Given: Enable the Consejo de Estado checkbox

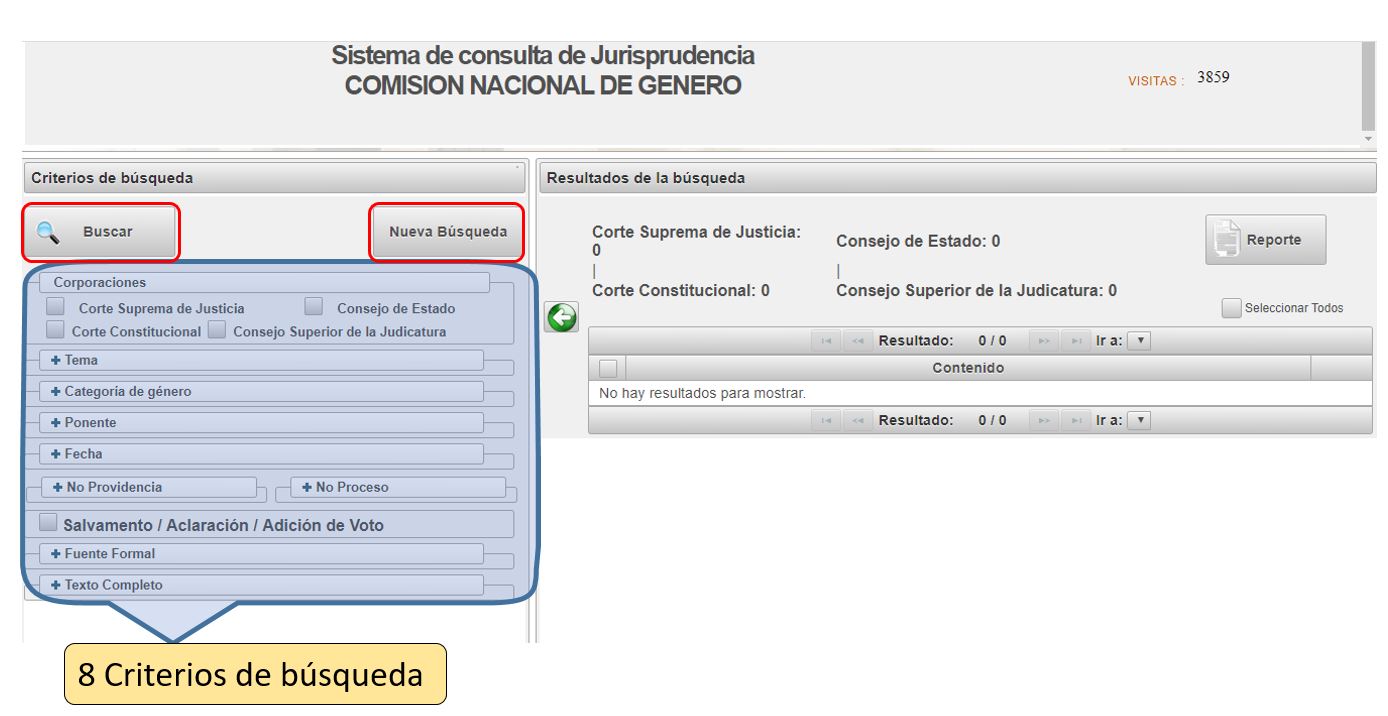Looking at the screenshot, I should pyautogui.click(x=314, y=307).
